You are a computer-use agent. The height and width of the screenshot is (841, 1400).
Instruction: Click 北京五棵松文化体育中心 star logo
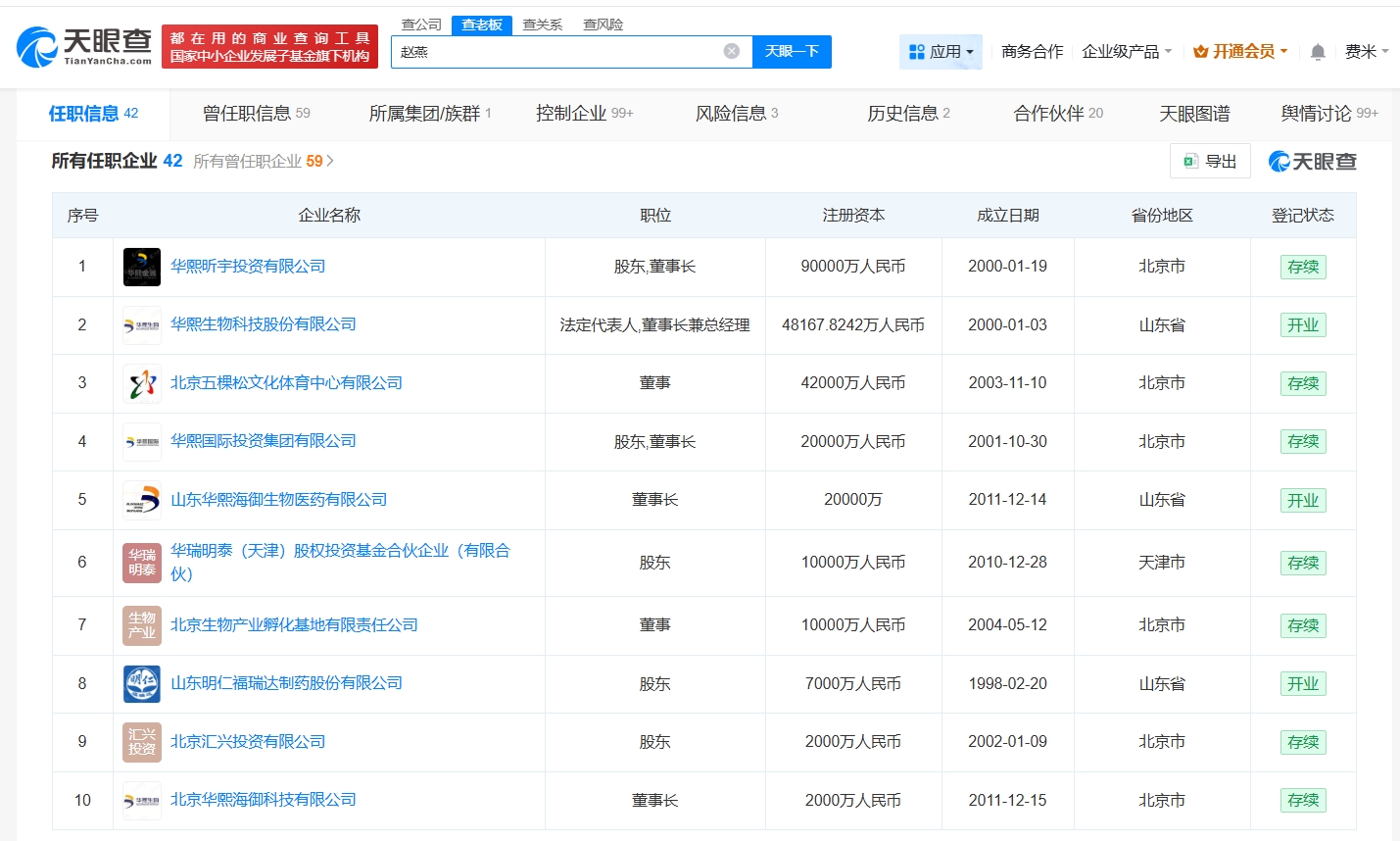tap(142, 383)
